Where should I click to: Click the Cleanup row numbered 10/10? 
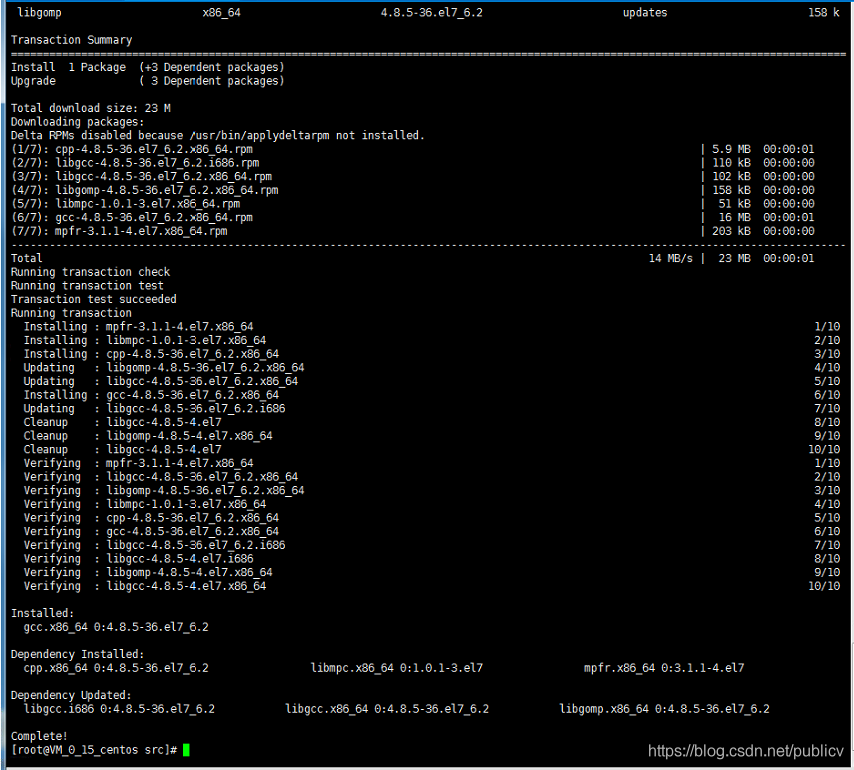click(x=431, y=449)
